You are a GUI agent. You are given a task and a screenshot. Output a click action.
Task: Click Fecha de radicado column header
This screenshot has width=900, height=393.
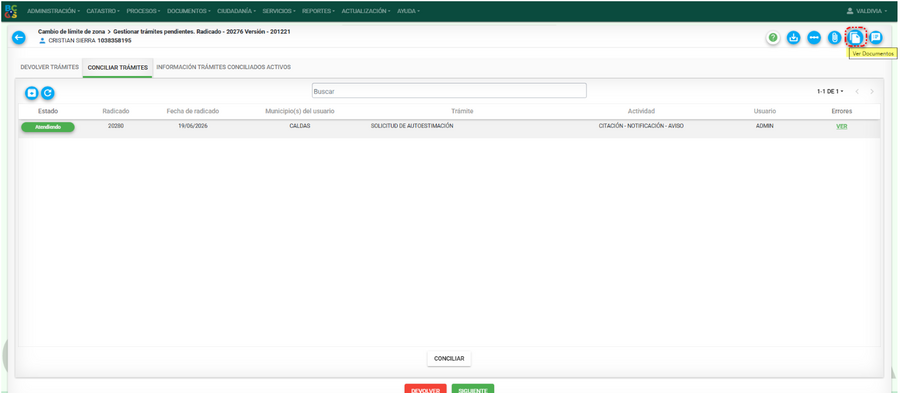click(x=193, y=111)
